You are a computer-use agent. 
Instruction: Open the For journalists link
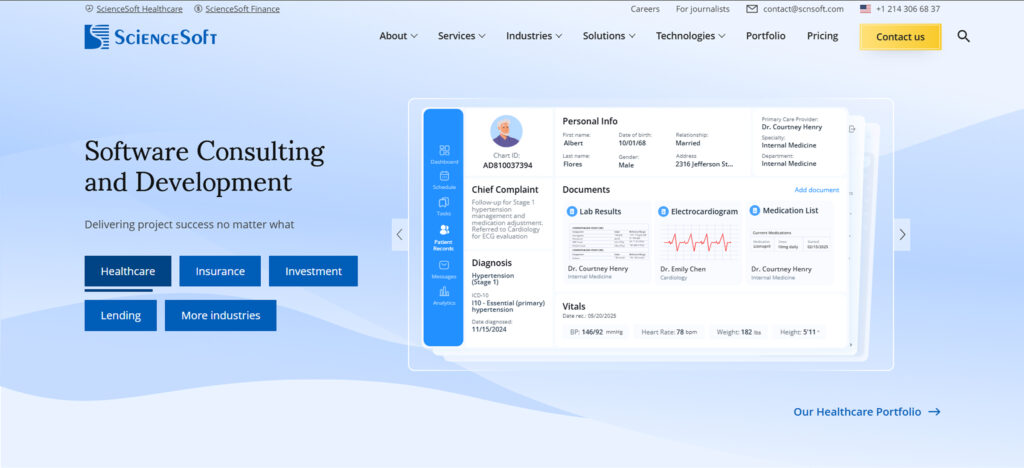pos(703,9)
